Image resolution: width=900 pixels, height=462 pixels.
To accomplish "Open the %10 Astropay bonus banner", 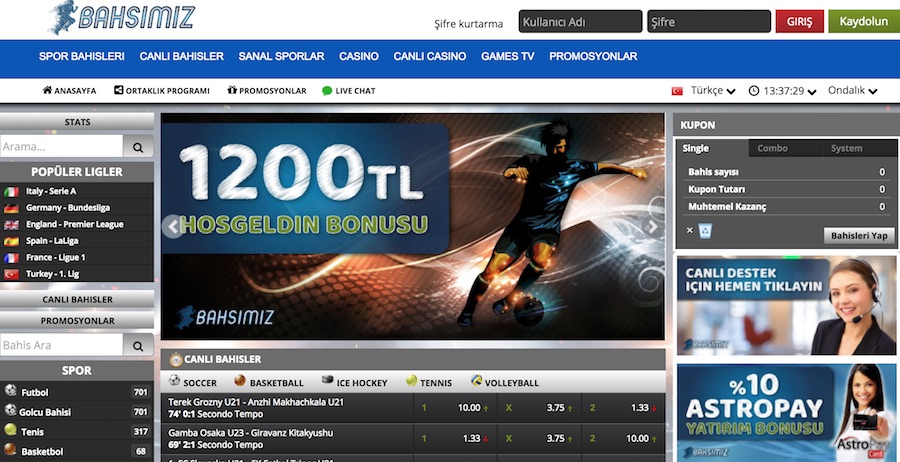I will pos(786,413).
